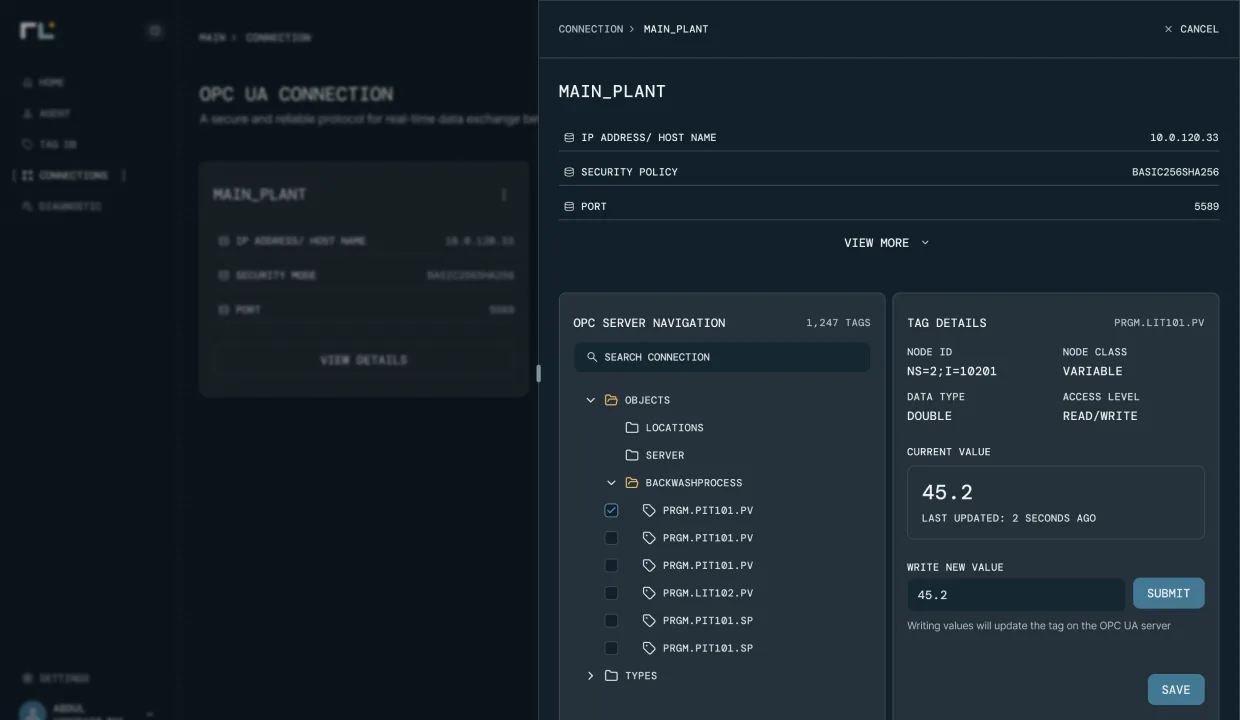Click the MAIN_PLANT panel title
Viewport: 1240px width, 720px height.
click(612, 92)
